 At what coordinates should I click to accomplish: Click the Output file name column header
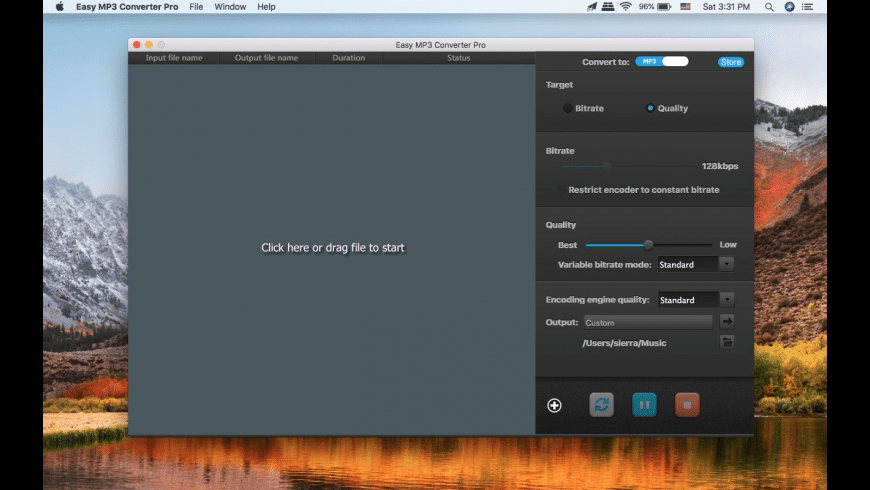point(266,58)
